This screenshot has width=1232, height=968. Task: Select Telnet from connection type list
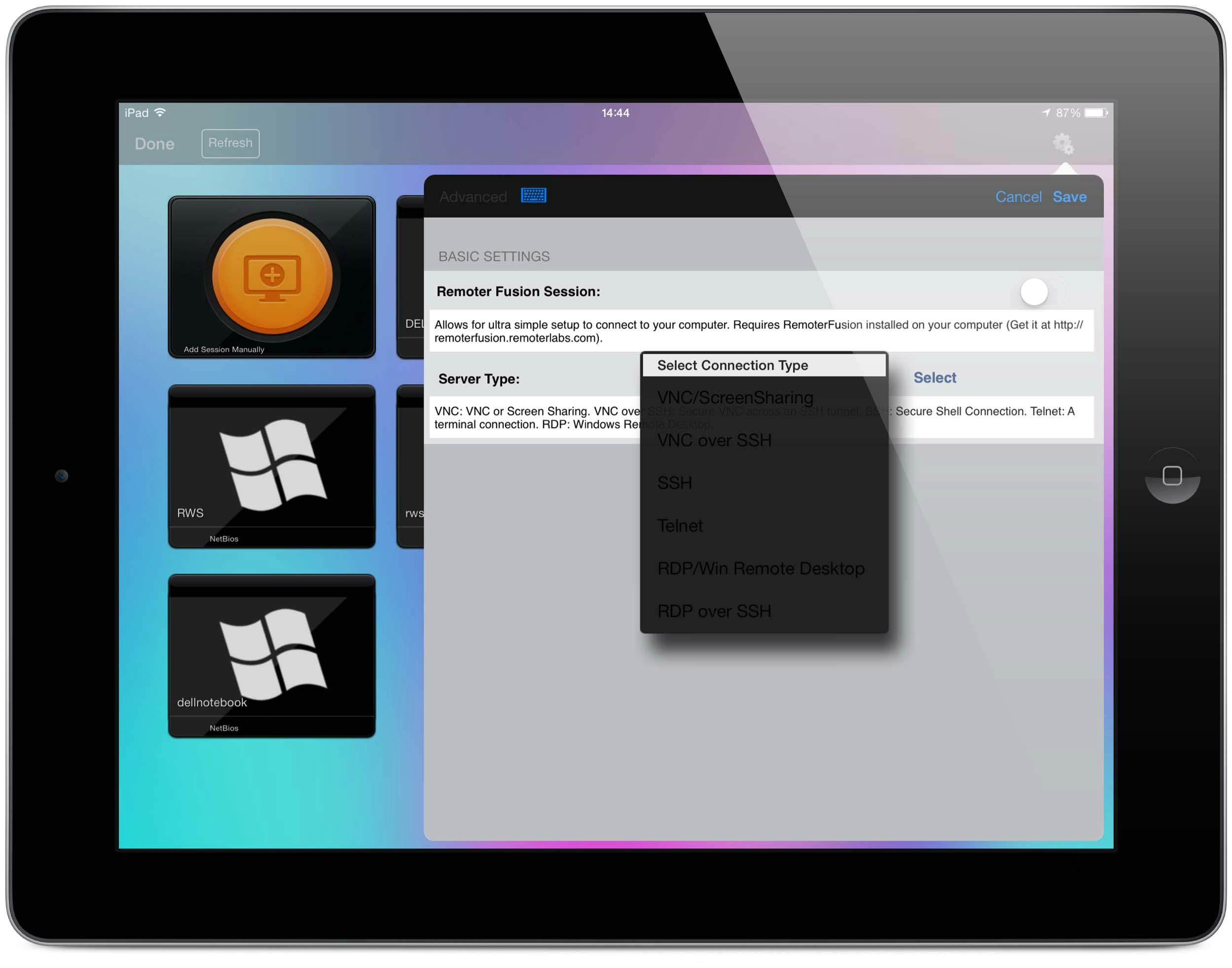tap(680, 526)
